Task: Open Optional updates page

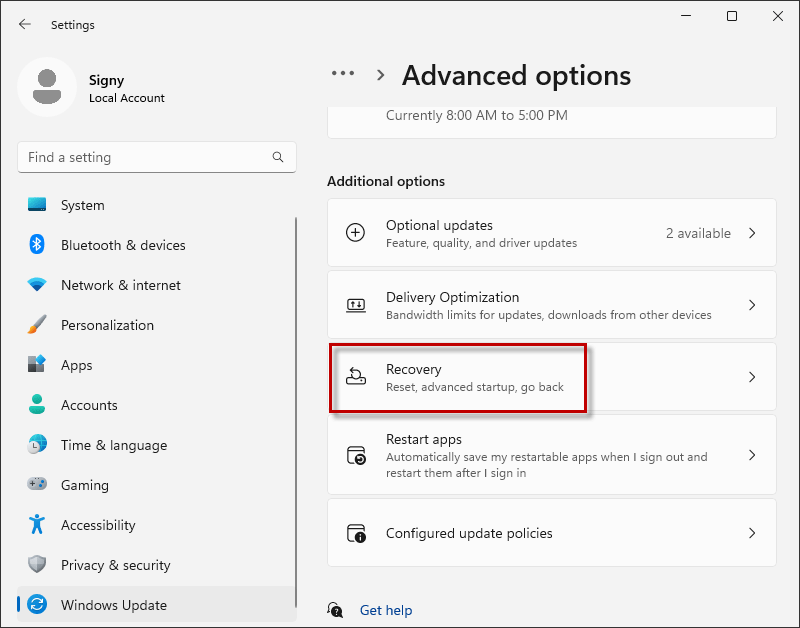Action: click(552, 233)
